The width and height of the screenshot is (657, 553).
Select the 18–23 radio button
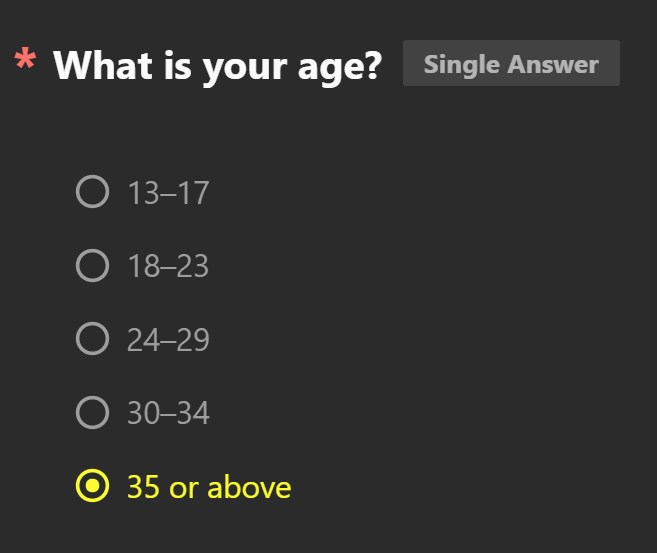pos(92,265)
